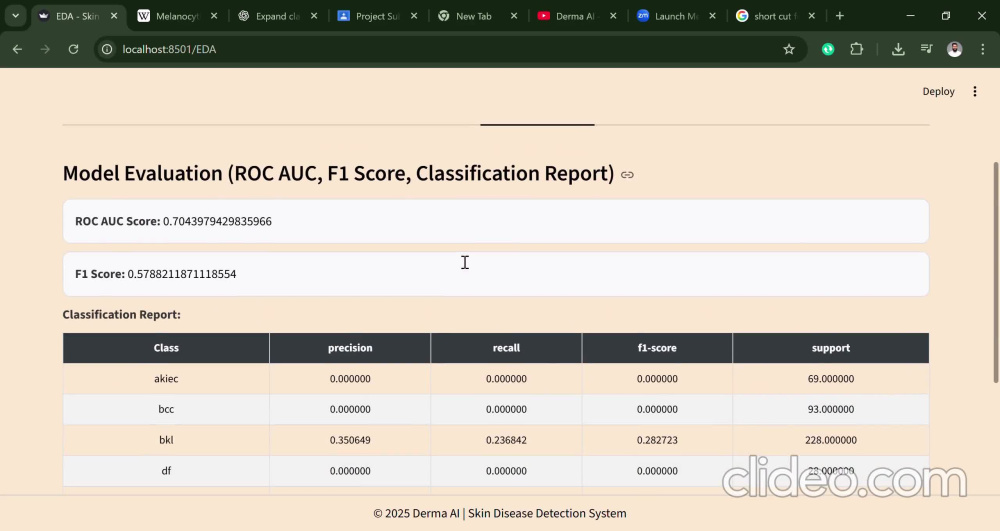1000x531 pixels.
Task: Switch to the Project Su tab
Action: click(x=377, y=17)
